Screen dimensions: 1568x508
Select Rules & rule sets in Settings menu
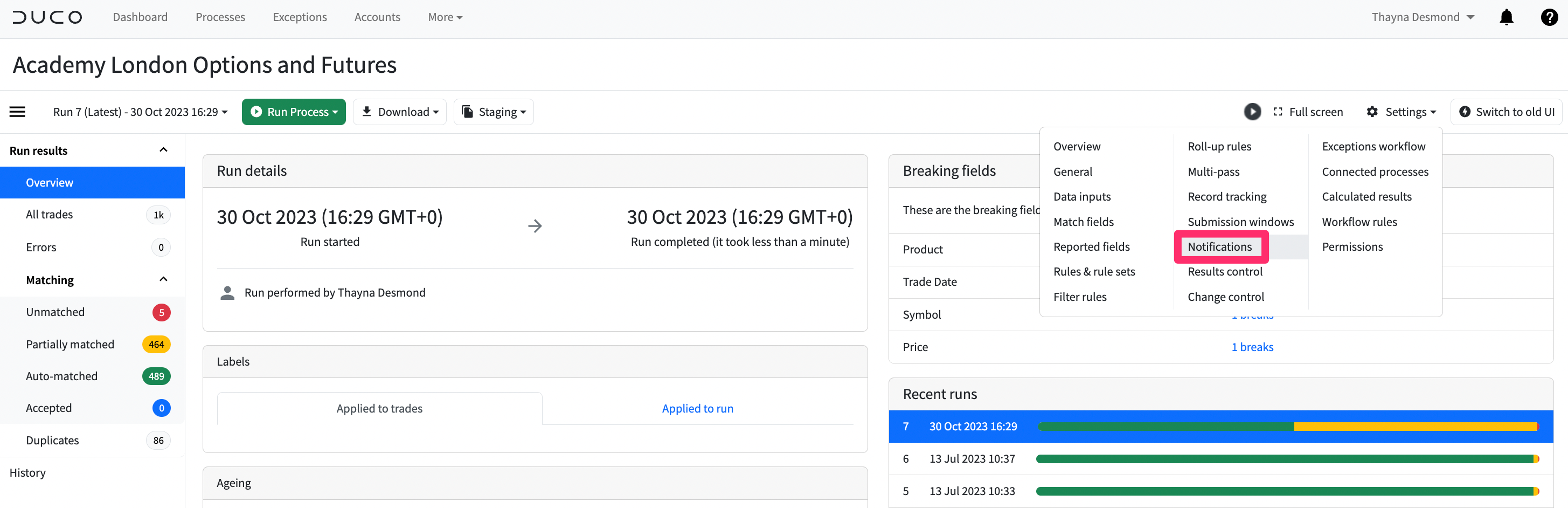(1094, 272)
